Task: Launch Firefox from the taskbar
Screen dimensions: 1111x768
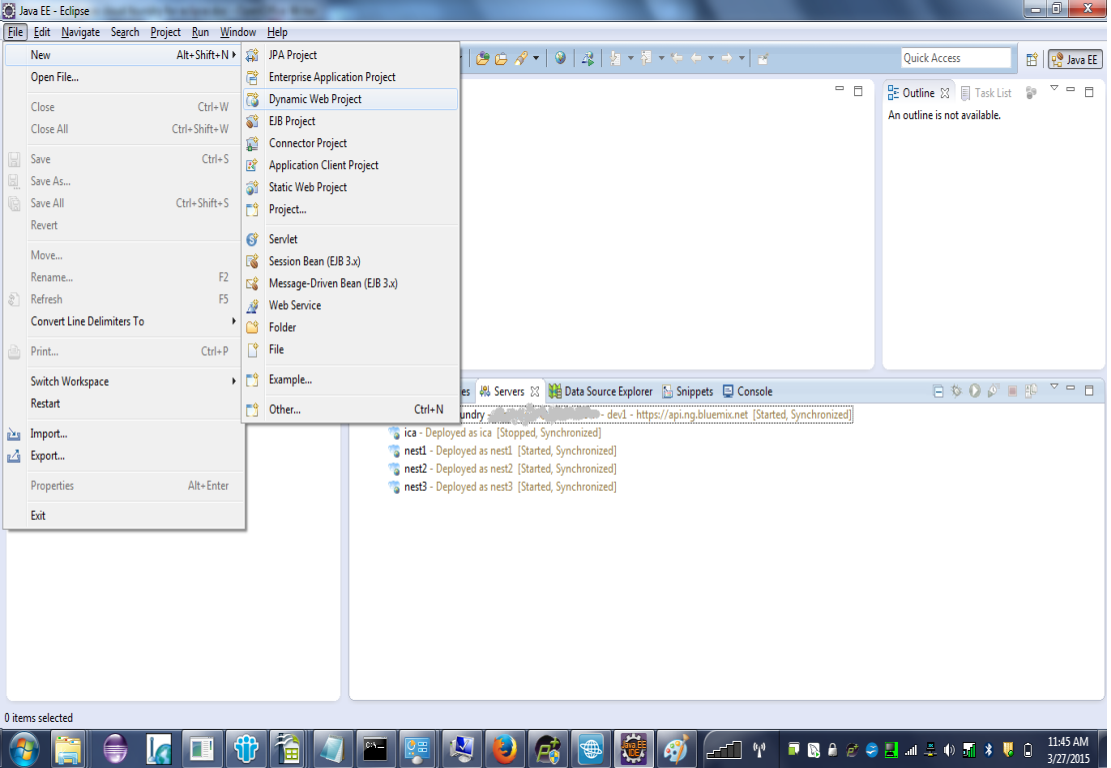Action: (x=504, y=750)
